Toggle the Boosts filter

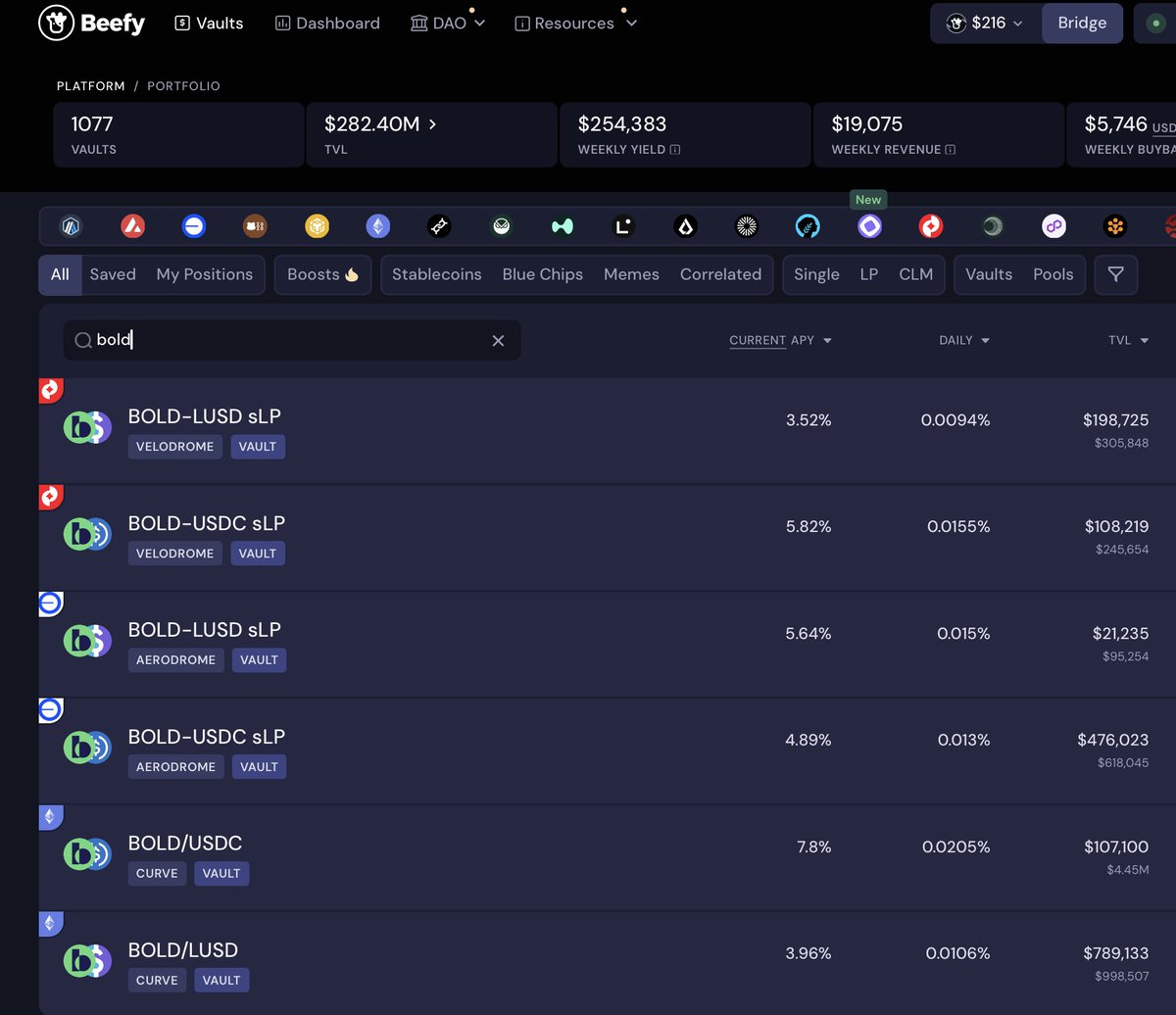(322, 274)
